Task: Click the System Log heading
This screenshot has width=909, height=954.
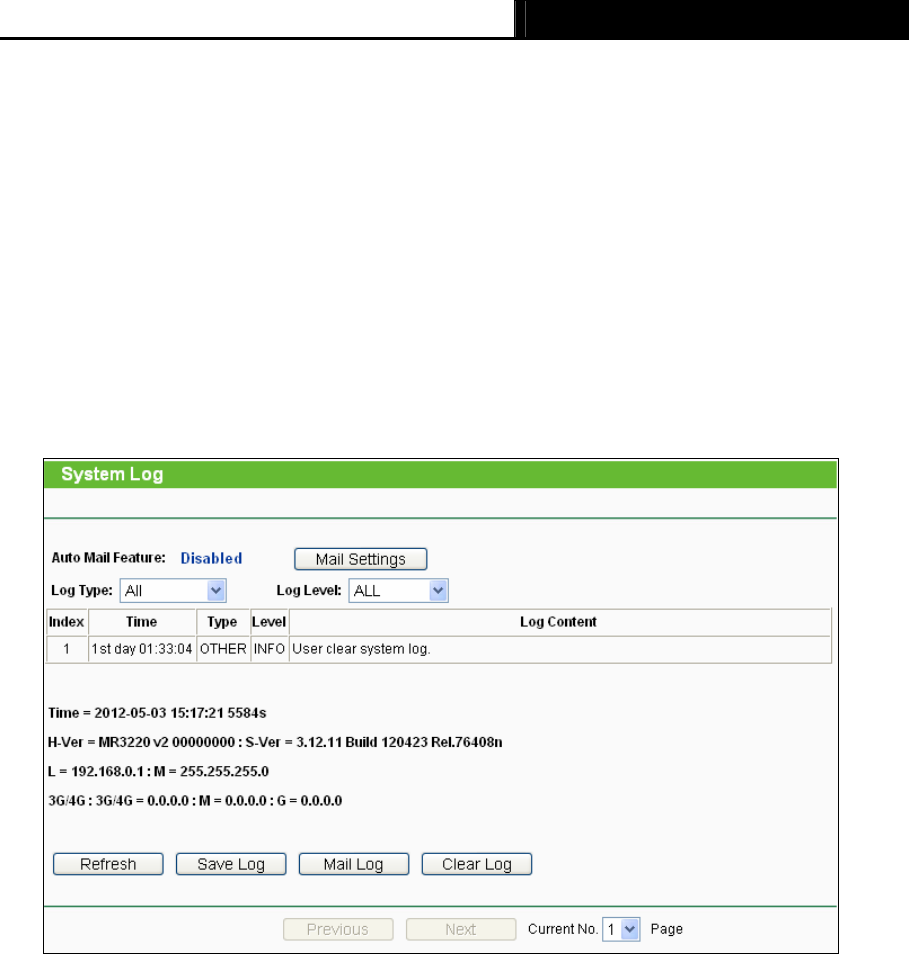Action: (113, 475)
